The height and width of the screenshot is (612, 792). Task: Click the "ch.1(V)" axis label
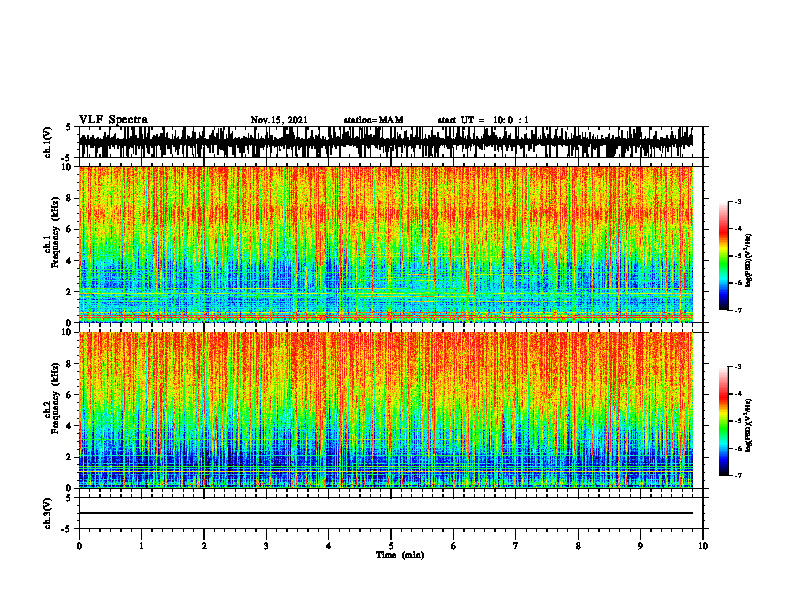(x=48, y=142)
